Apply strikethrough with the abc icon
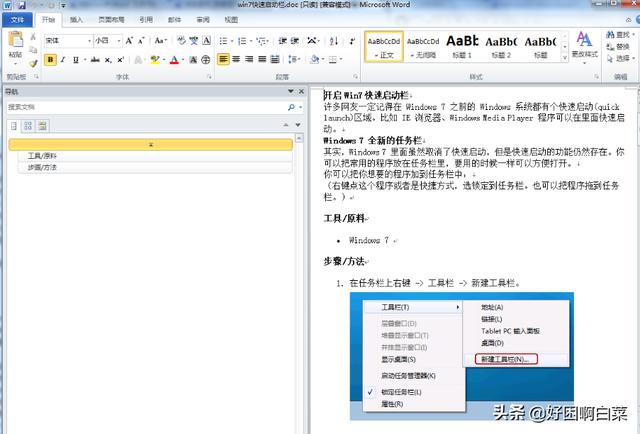The width and height of the screenshot is (640, 434). 93,60
